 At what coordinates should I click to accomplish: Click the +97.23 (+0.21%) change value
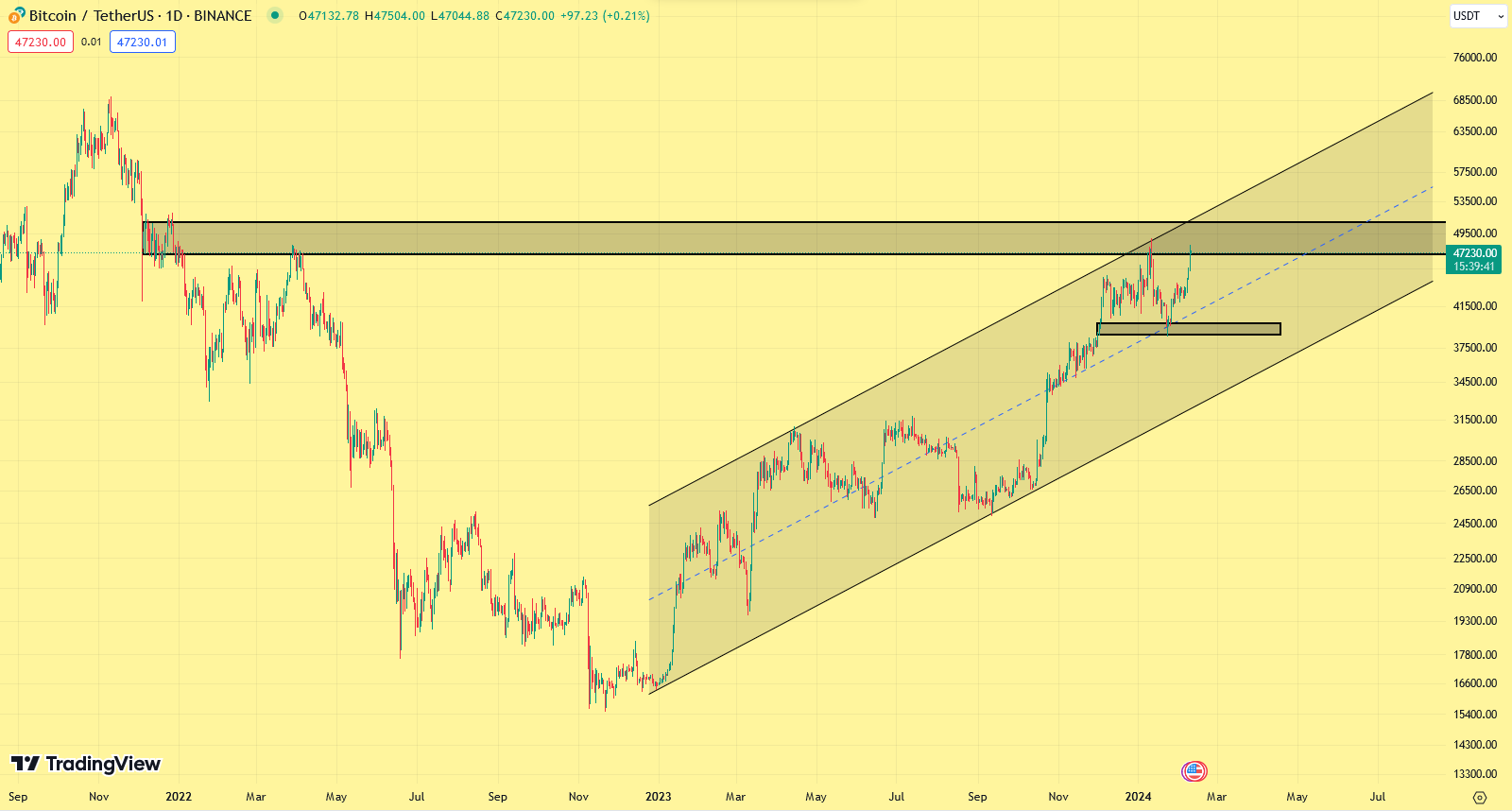coord(605,15)
